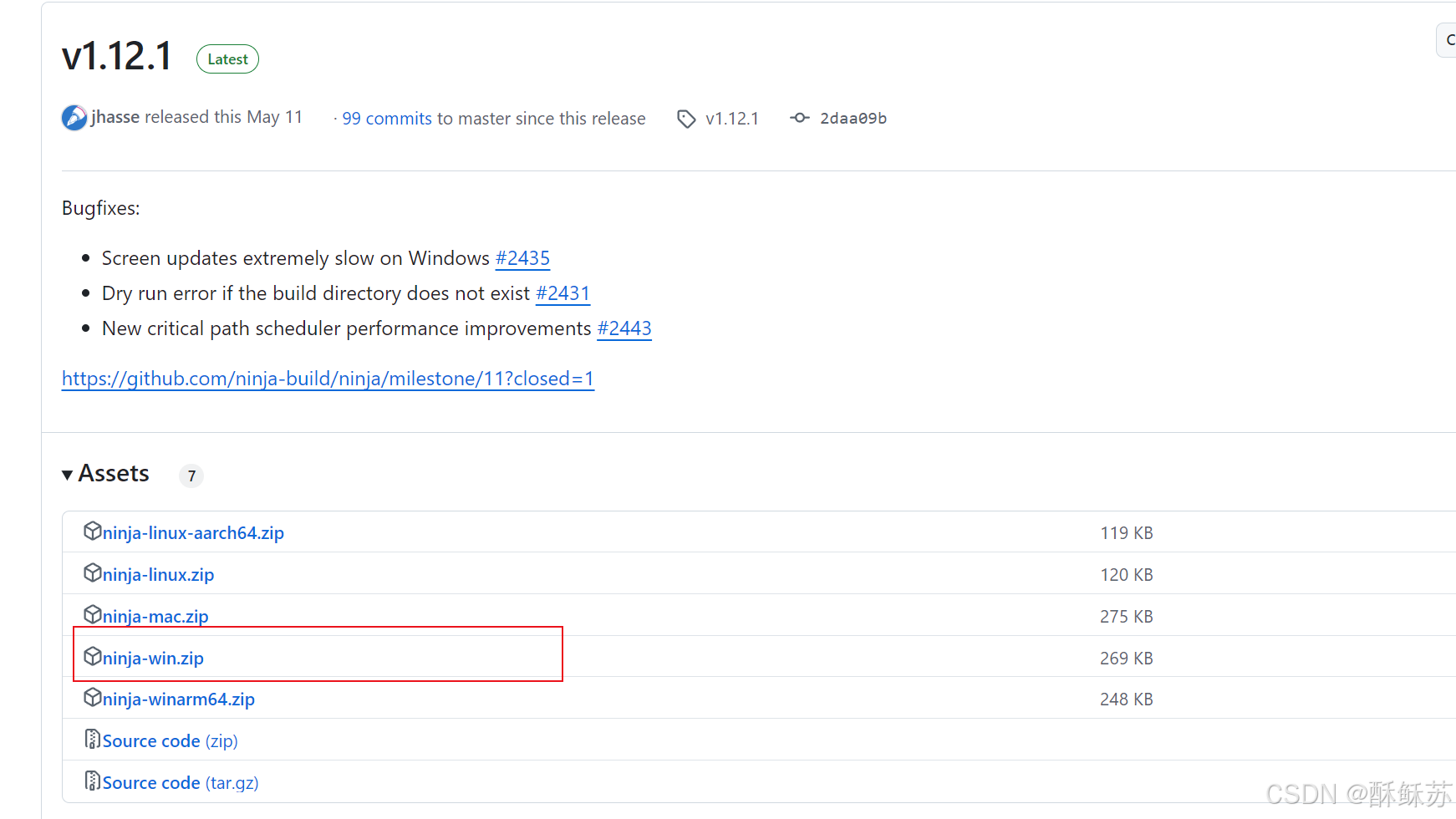Click file-zip icon for Source code (tar.gz)
Viewport: 1456px width, 819px height.
coord(93,781)
